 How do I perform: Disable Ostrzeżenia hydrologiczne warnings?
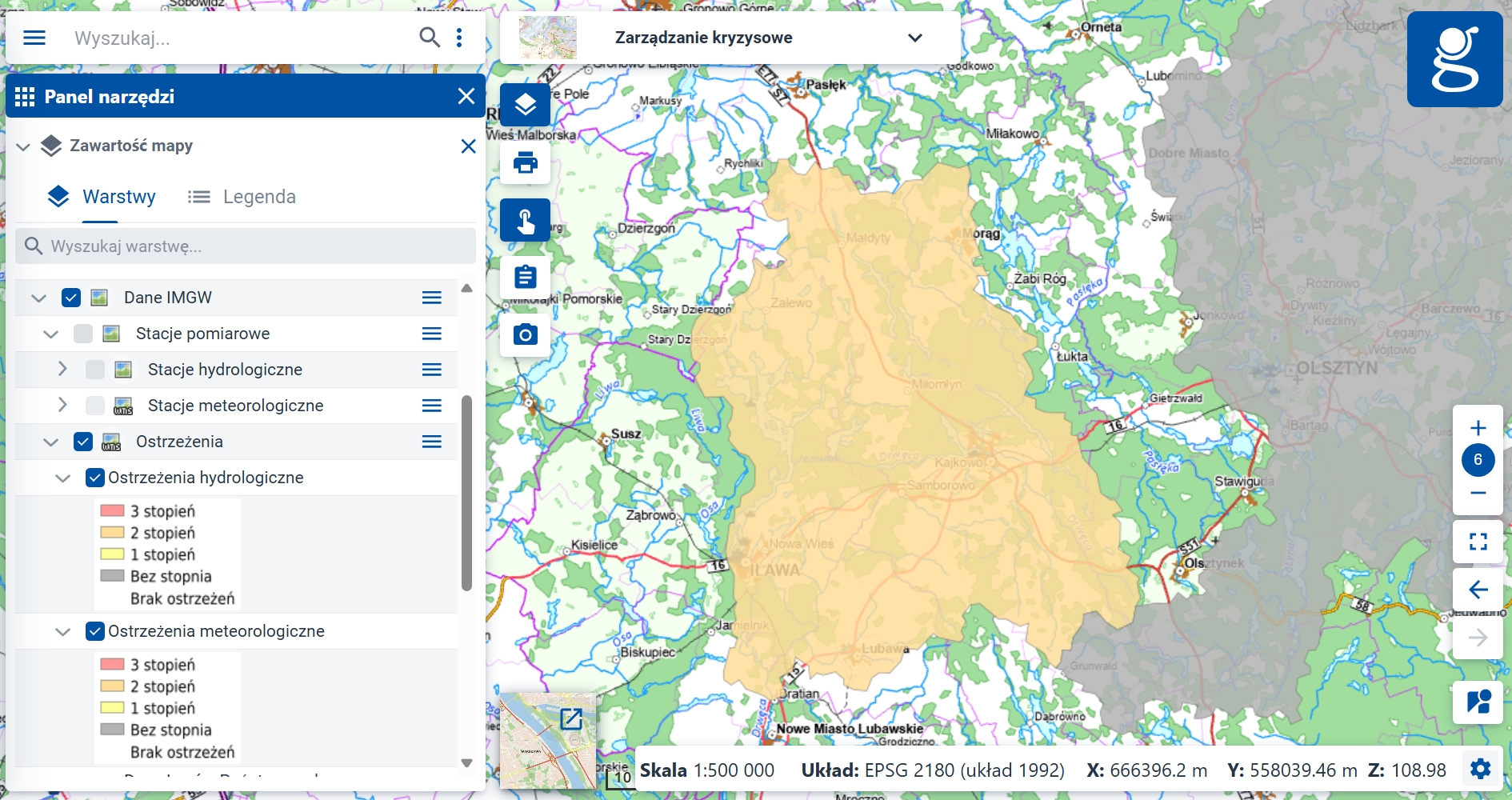tap(94, 477)
